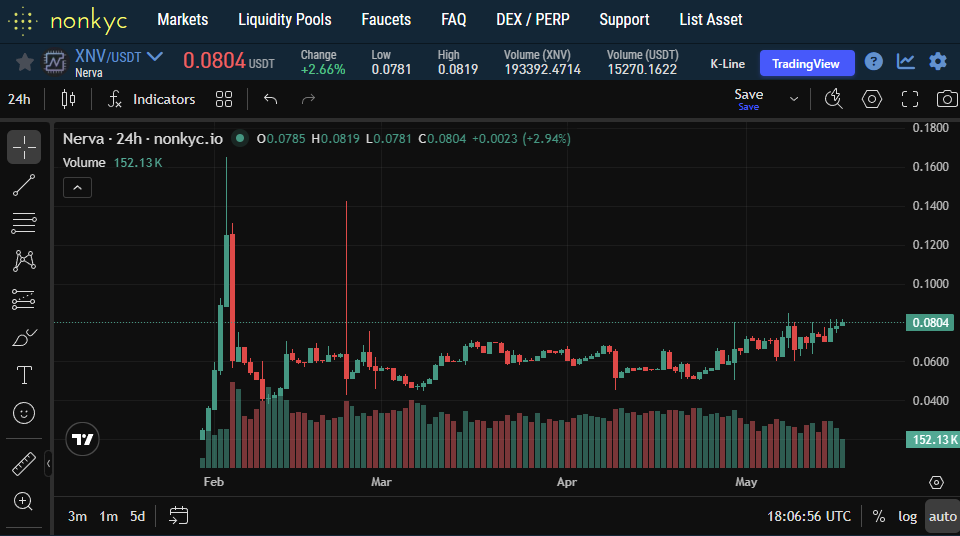The width and height of the screenshot is (960, 536).
Task: Click the Volume 152.13K indicator legend
Action: coord(113,162)
